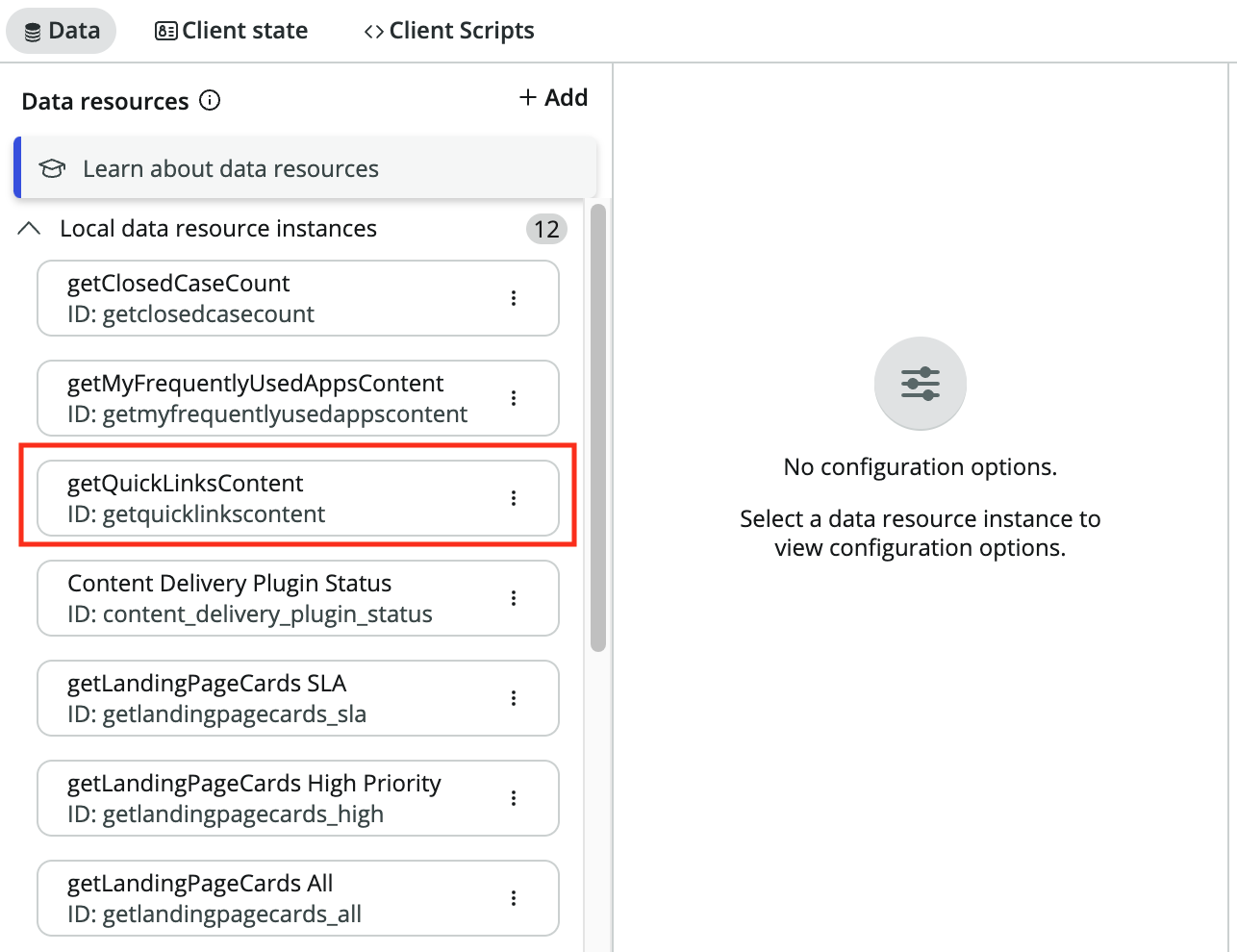1237x952 pixels.
Task: Select the getLandingPageCards SLA resource
Action: pyautogui.click(x=298, y=698)
